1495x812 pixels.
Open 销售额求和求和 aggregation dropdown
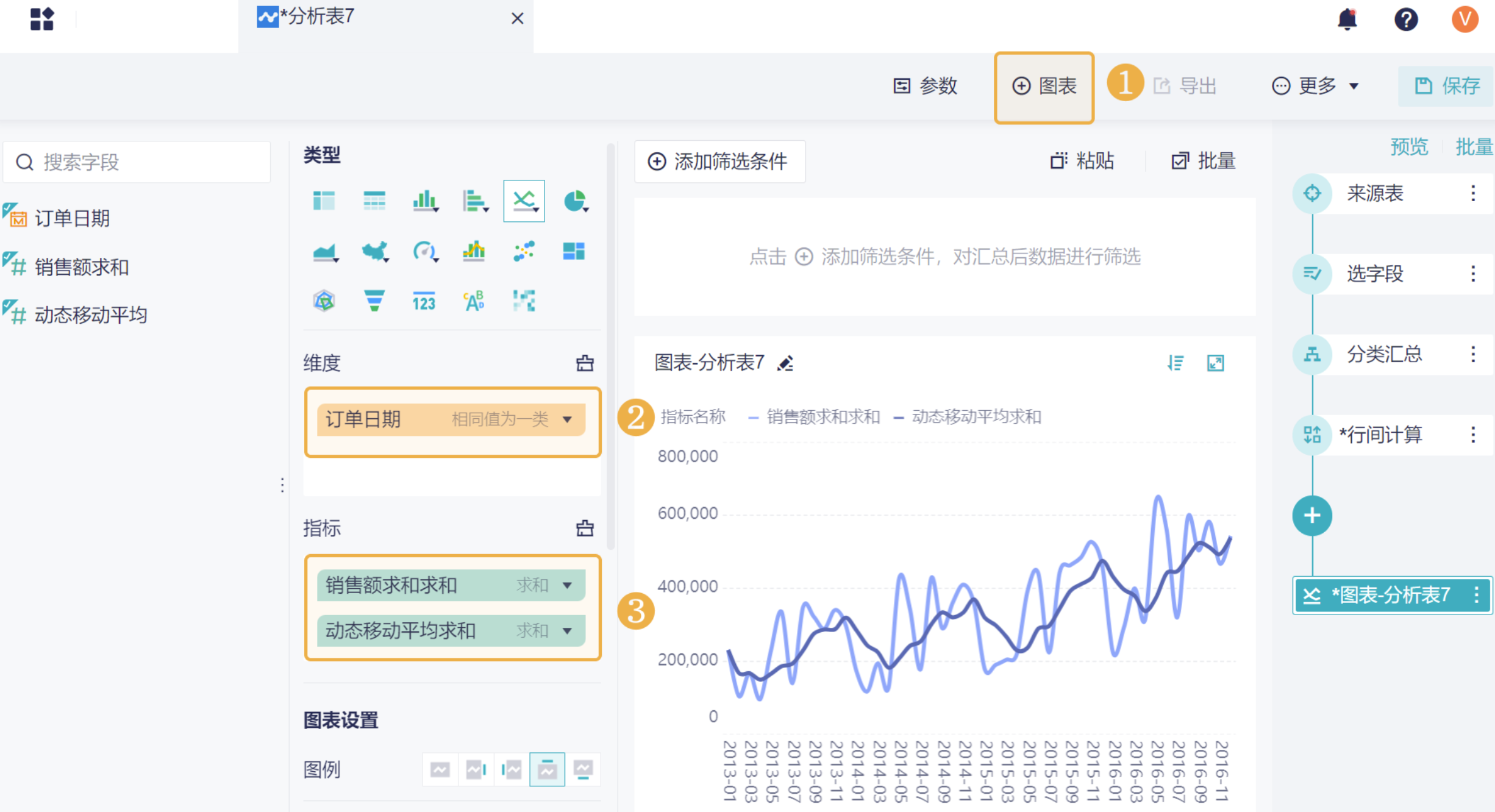pyautogui.click(x=568, y=585)
